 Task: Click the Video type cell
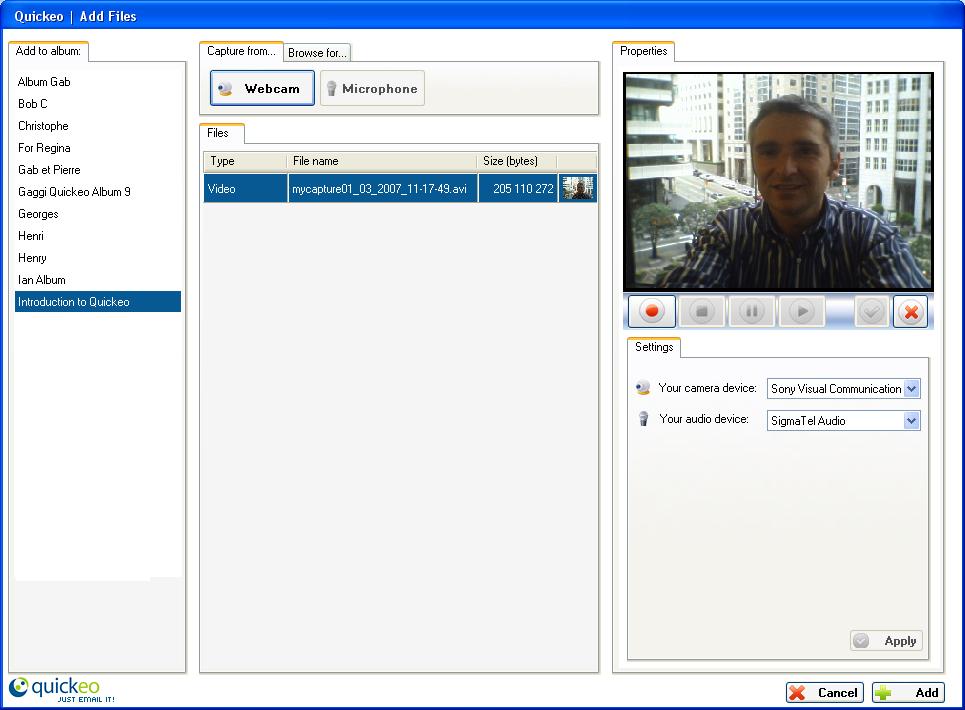[x=246, y=189]
